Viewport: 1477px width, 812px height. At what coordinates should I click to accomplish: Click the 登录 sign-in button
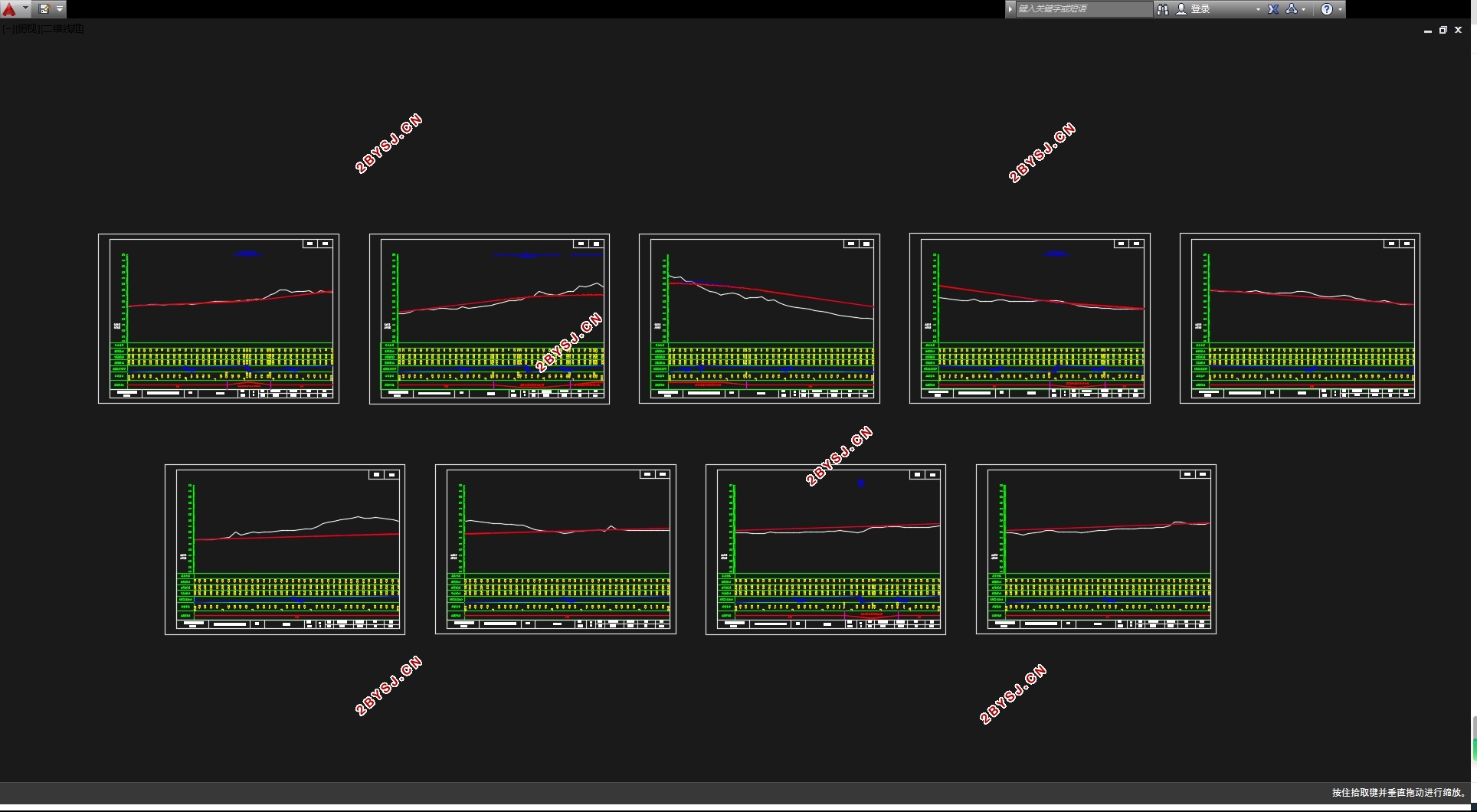click(1194, 9)
